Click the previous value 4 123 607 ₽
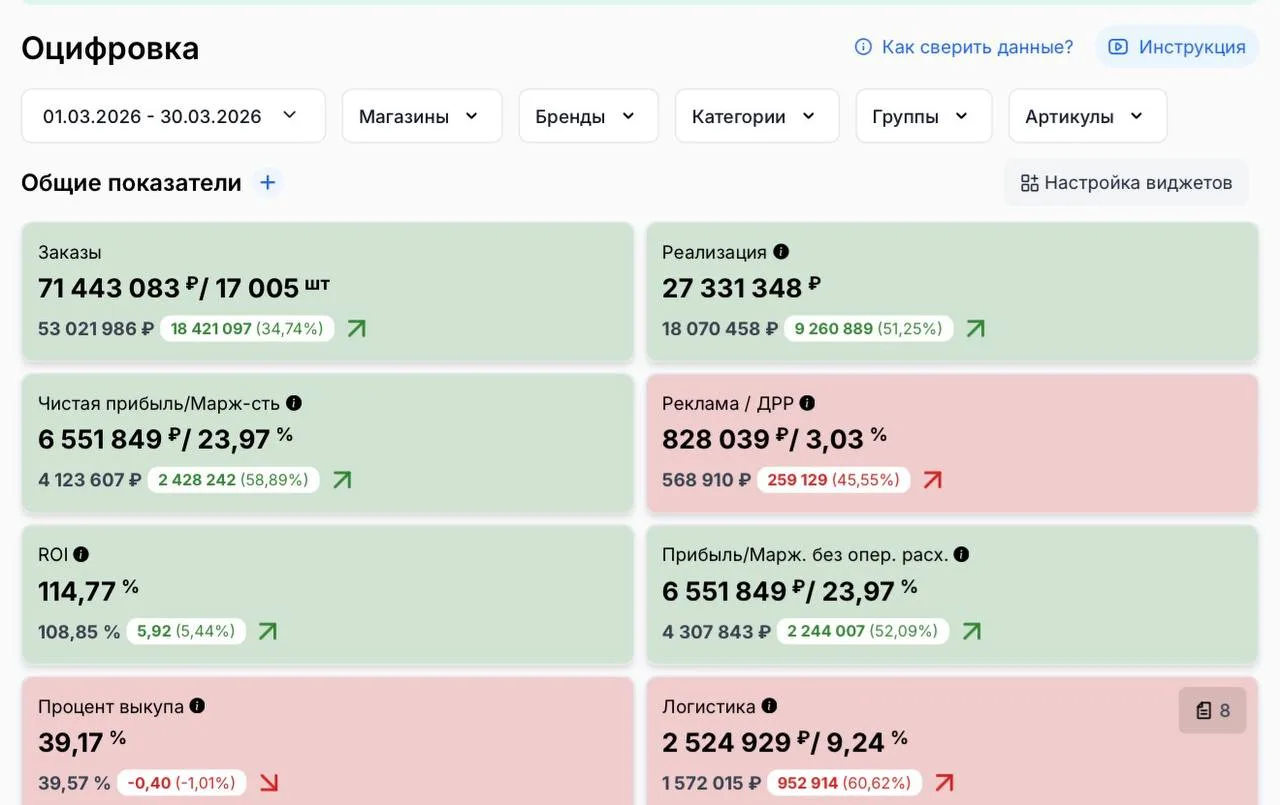 (89, 480)
